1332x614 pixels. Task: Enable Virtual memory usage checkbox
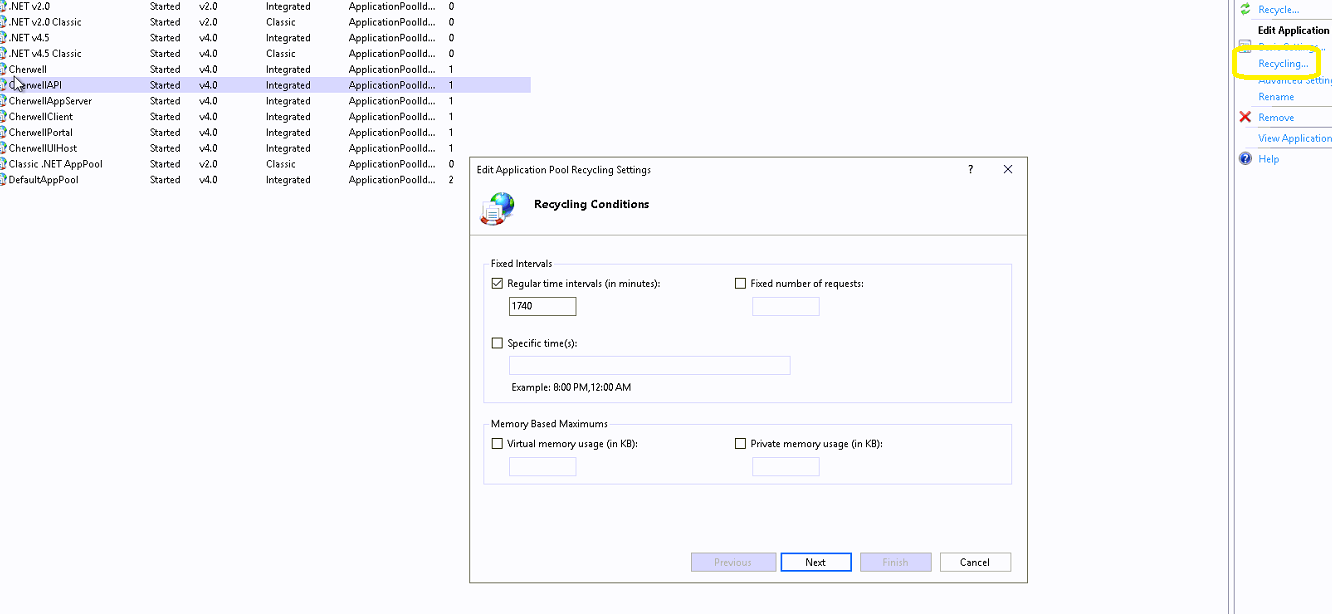point(497,444)
